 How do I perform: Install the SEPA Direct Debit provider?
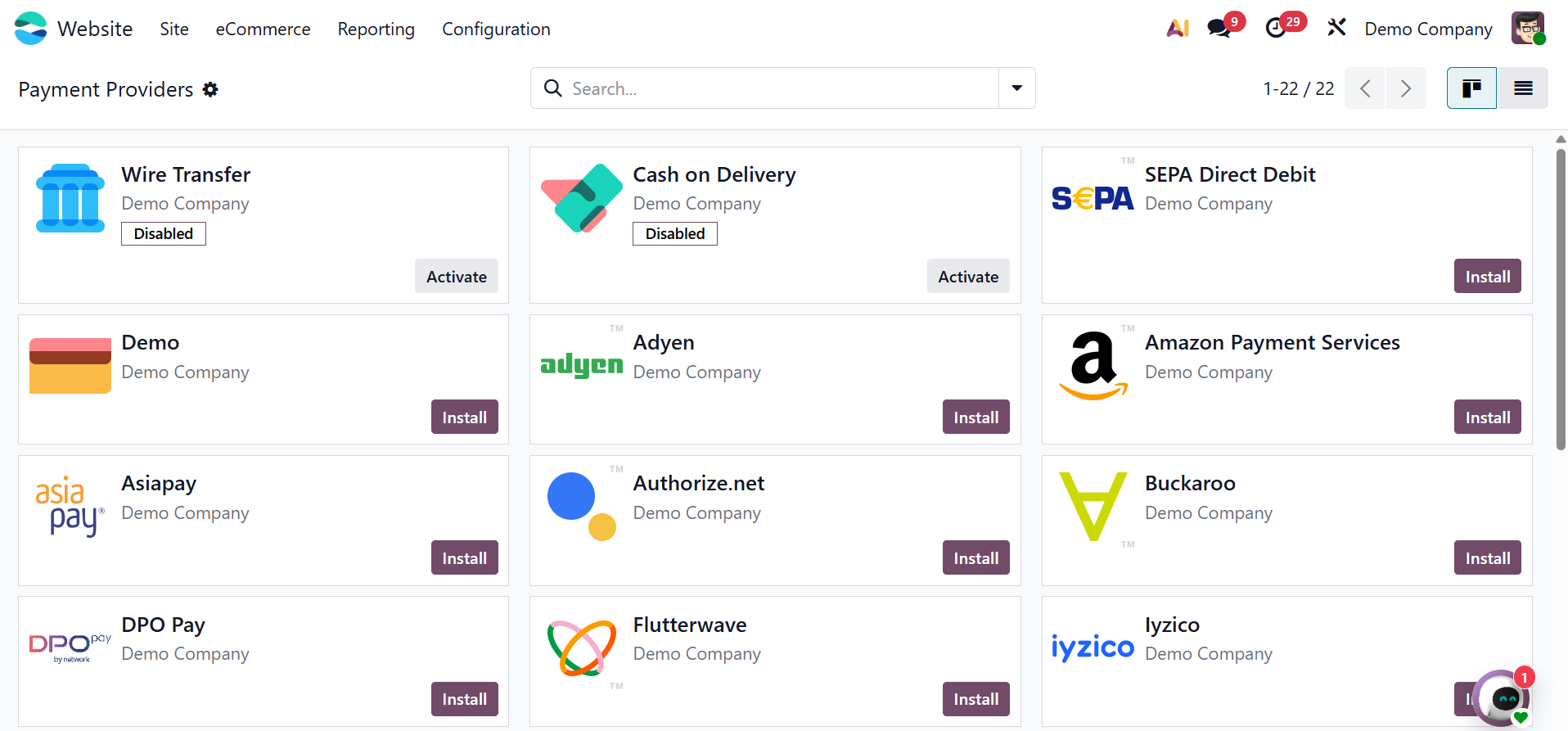[x=1487, y=277]
